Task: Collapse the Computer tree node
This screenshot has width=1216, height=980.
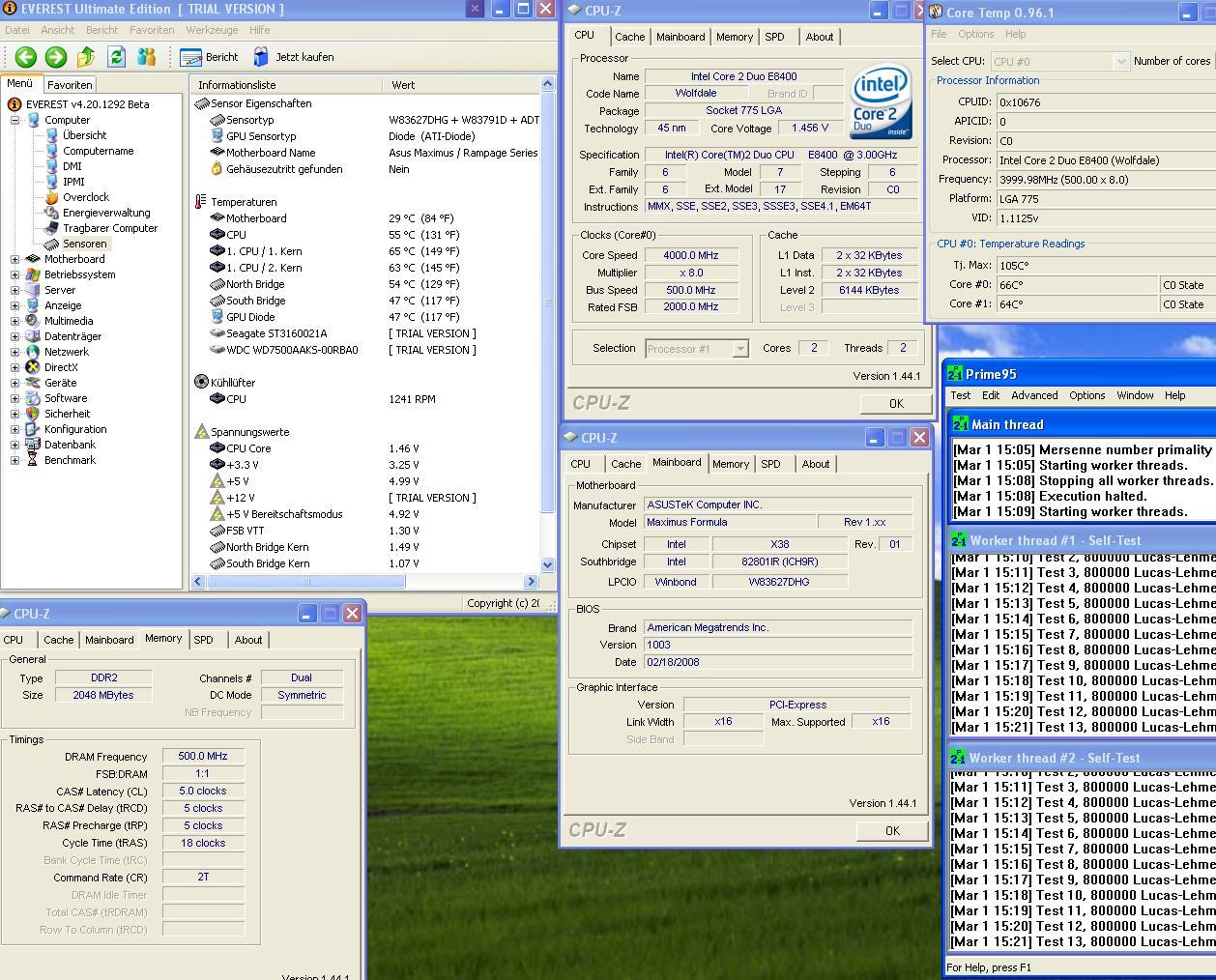Action: (x=15, y=120)
